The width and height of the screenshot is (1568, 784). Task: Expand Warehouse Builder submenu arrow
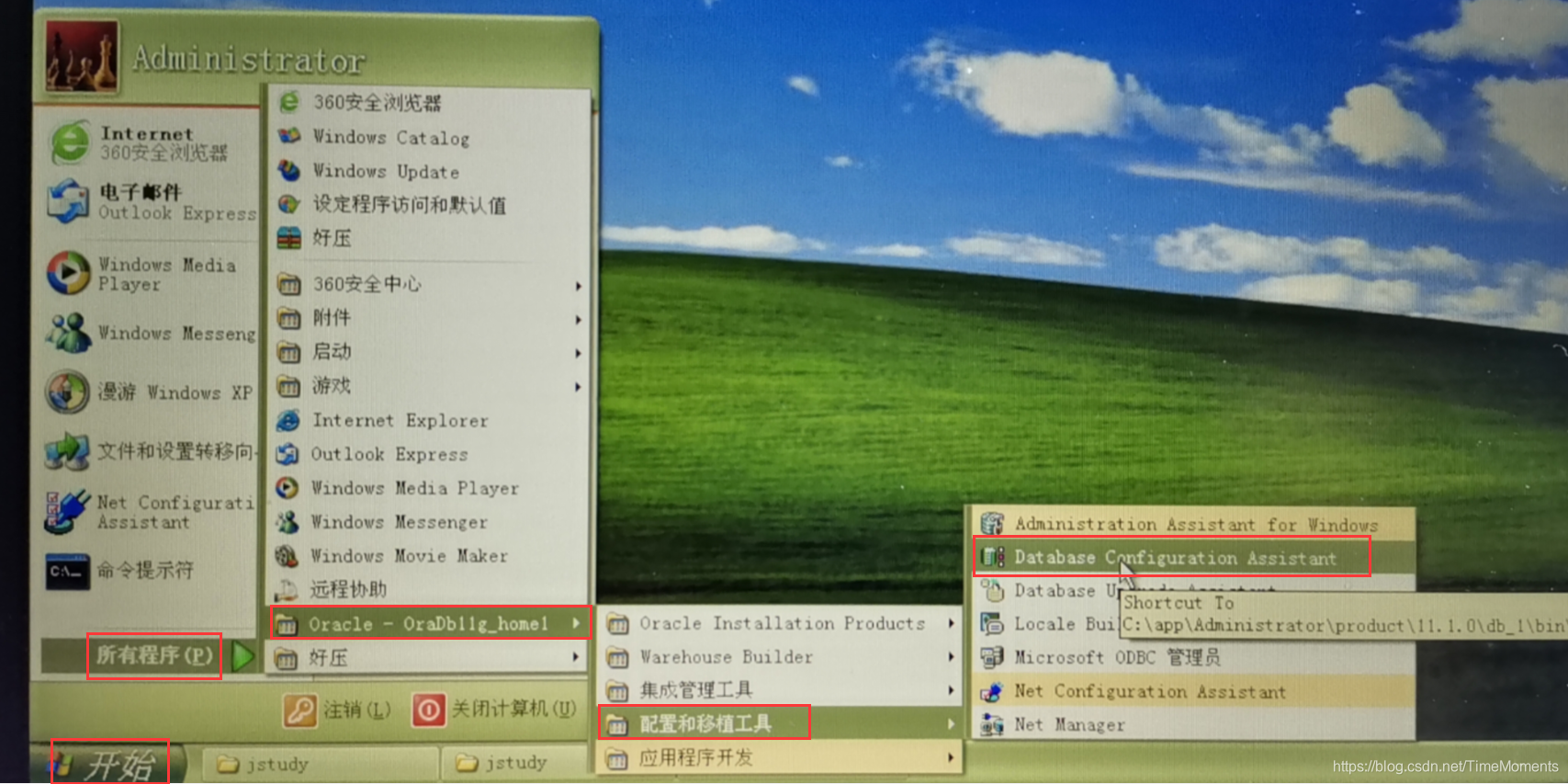pyautogui.click(x=952, y=657)
